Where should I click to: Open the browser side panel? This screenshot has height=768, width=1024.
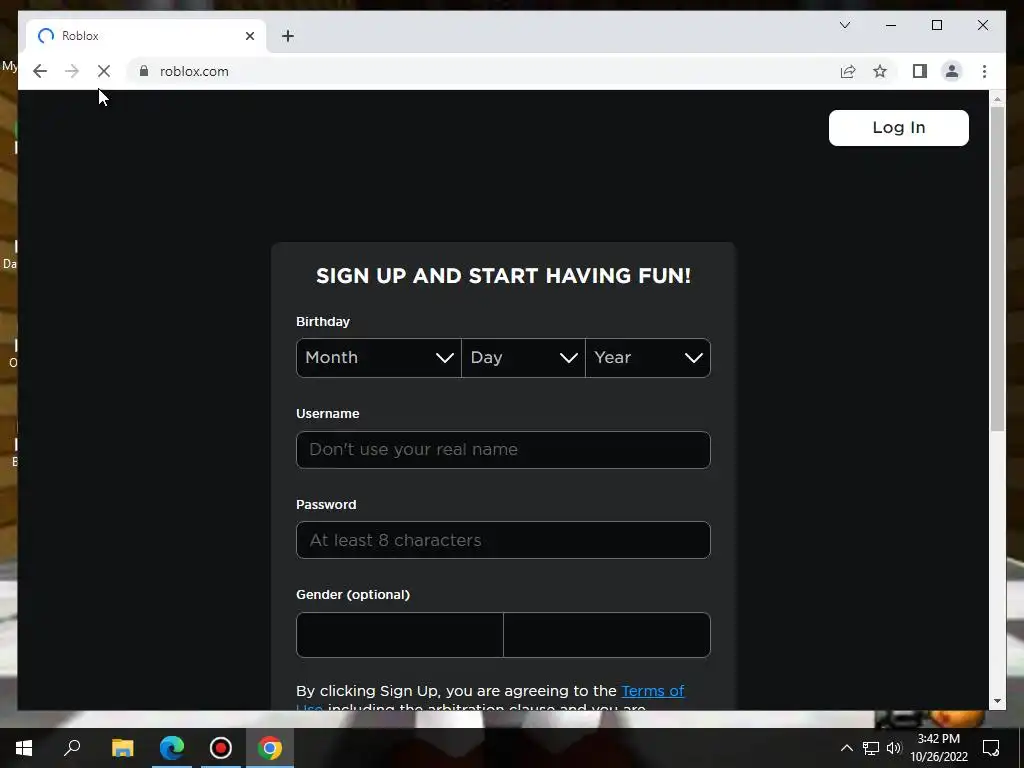(x=920, y=71)
